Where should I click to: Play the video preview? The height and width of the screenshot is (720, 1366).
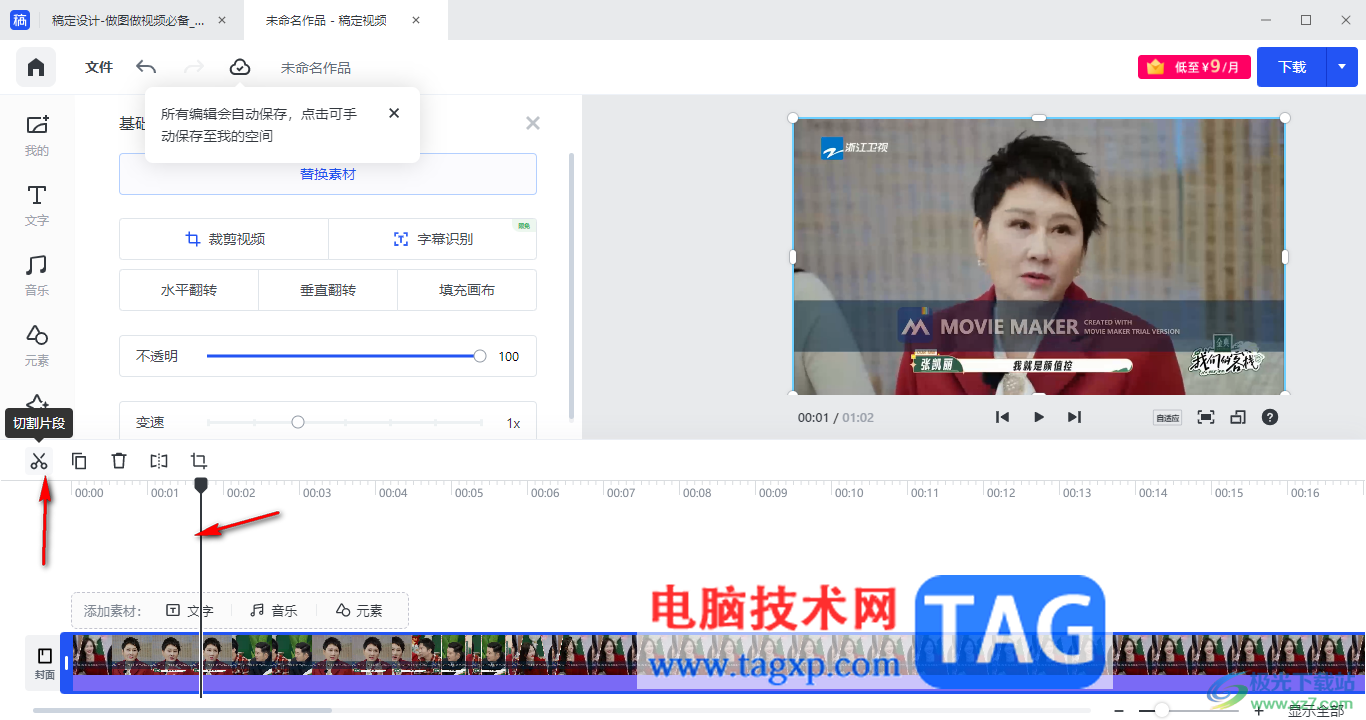coord(1039,417)
